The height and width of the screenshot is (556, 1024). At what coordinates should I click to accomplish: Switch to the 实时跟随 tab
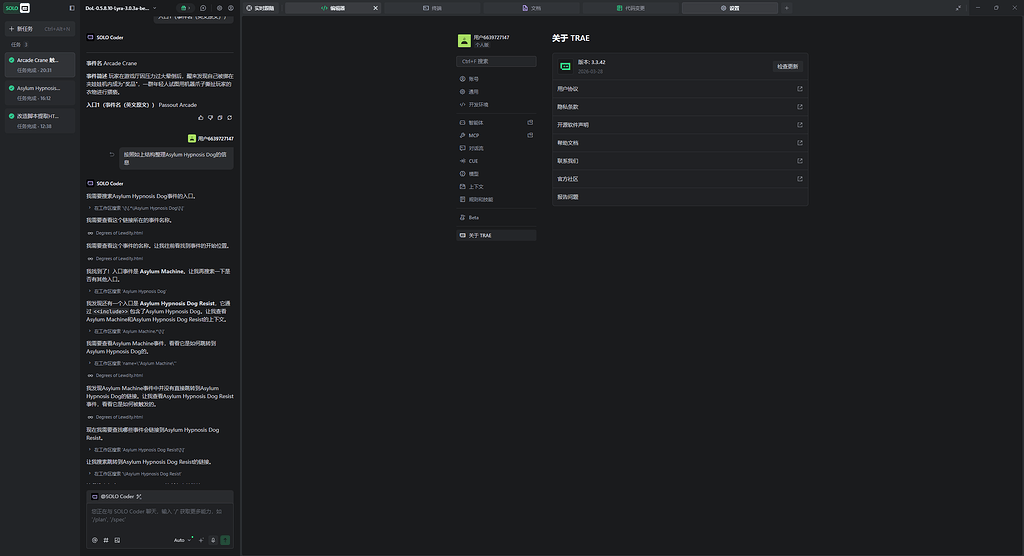point(261,8)
